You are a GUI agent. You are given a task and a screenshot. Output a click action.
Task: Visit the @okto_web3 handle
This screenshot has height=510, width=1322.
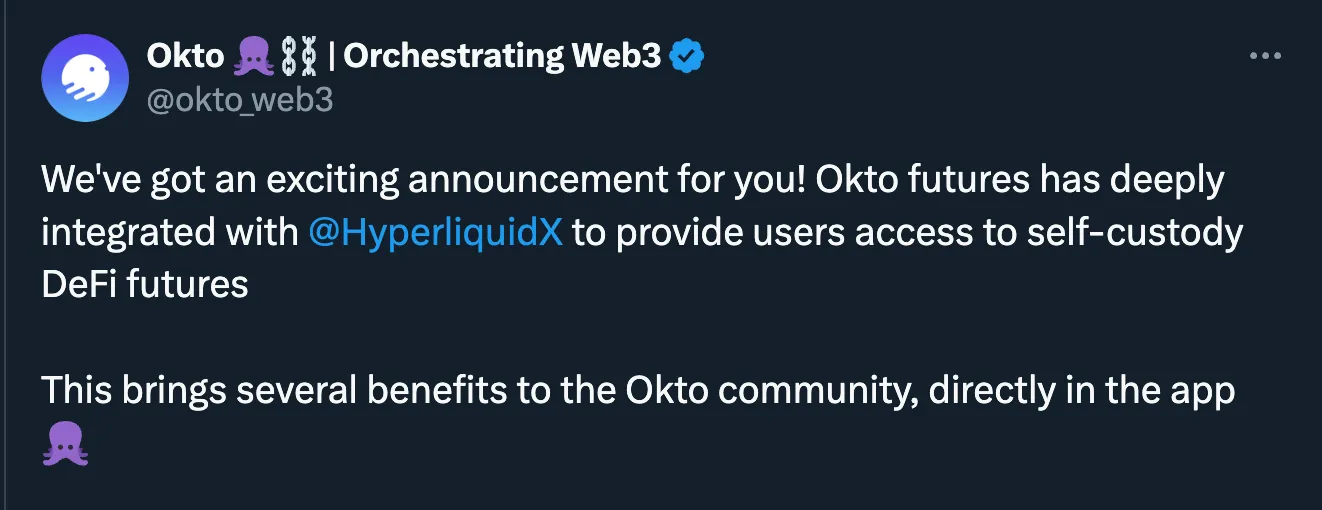tap(240, 100)
